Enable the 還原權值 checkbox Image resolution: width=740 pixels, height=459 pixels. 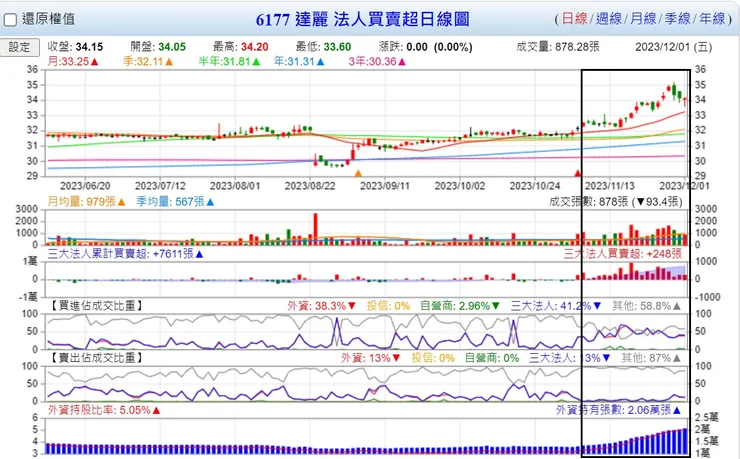pyautogui.click(x=10, y=20)
